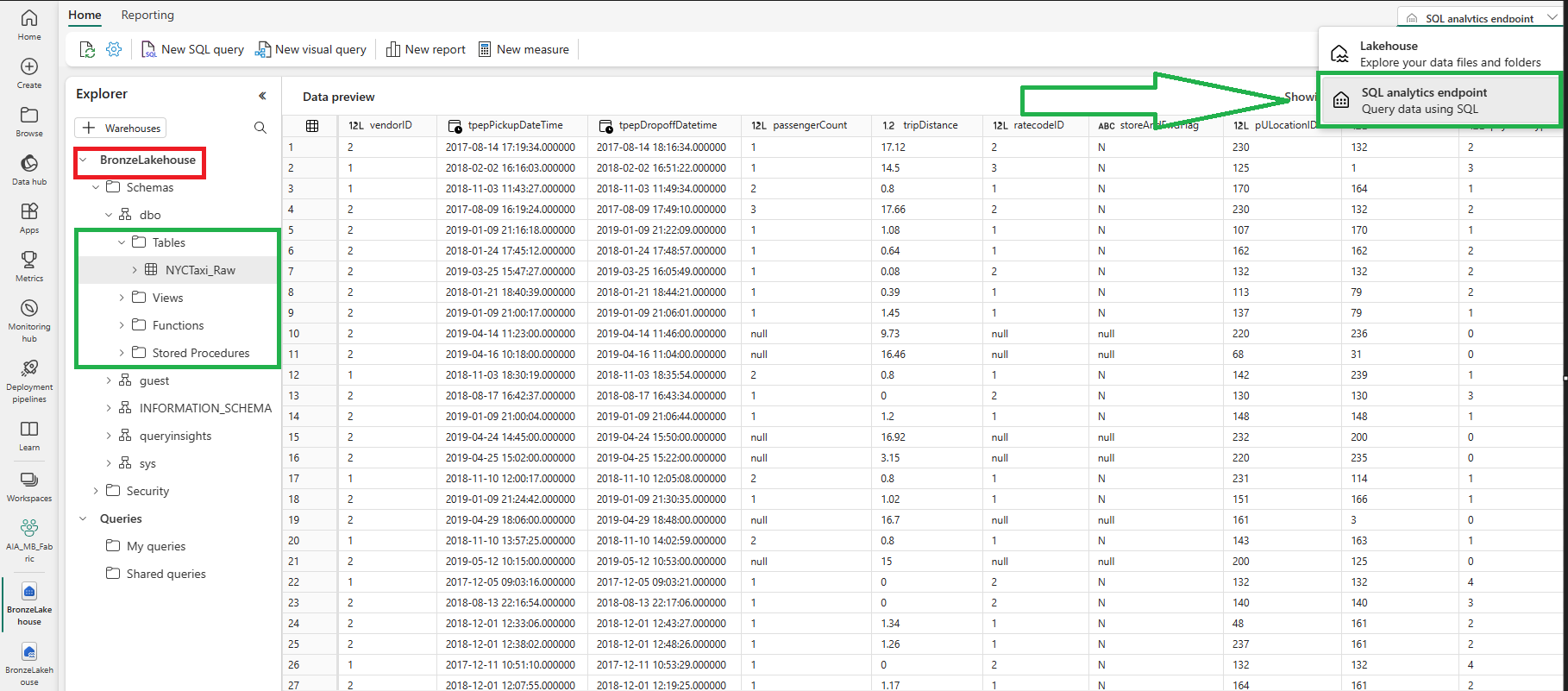Open Metrics trophy icon
This screenshot has width=1568, height=691.
(28, 259)
